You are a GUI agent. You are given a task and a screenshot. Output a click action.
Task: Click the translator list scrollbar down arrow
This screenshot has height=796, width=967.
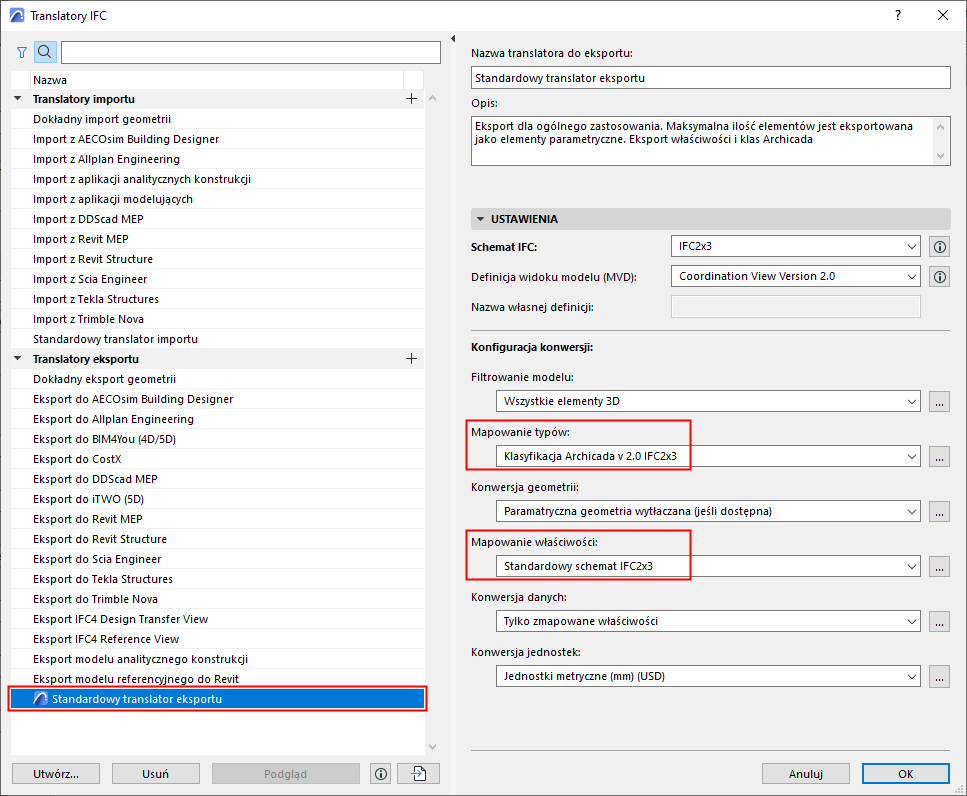pos(432,747)
